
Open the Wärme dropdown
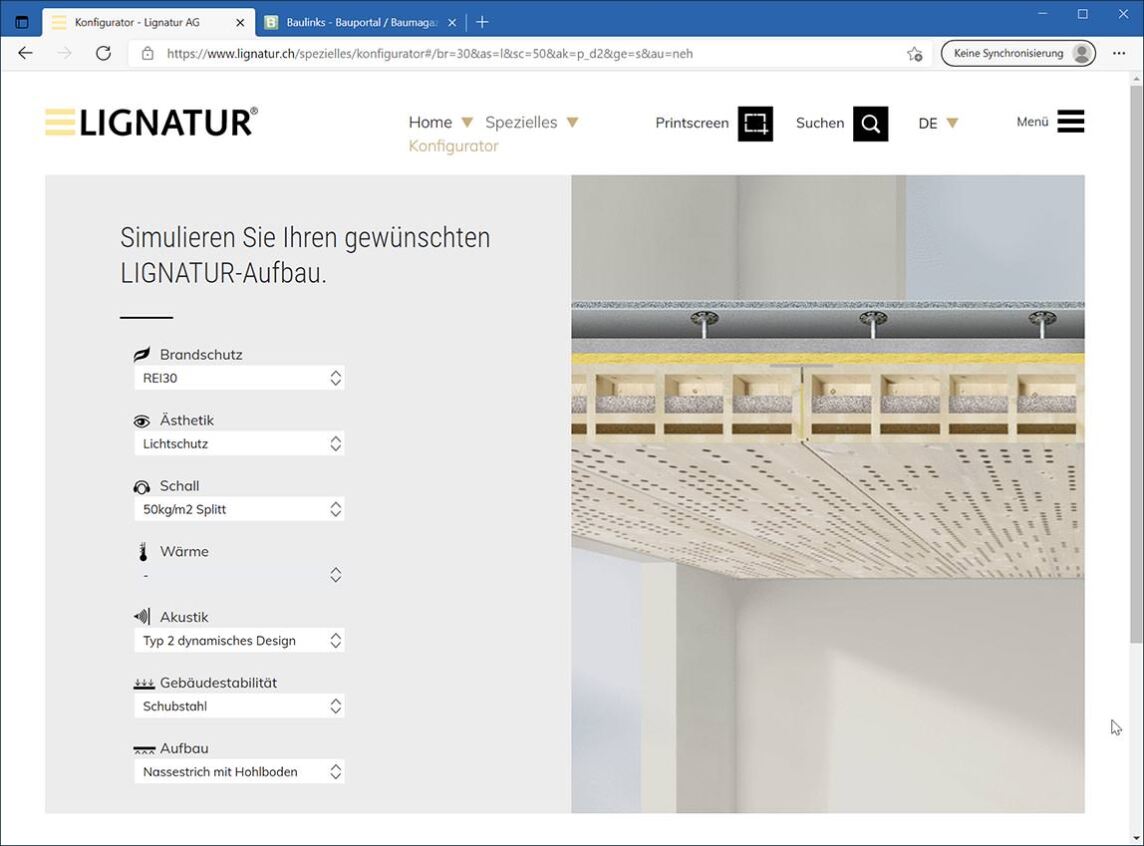[239, 575]
